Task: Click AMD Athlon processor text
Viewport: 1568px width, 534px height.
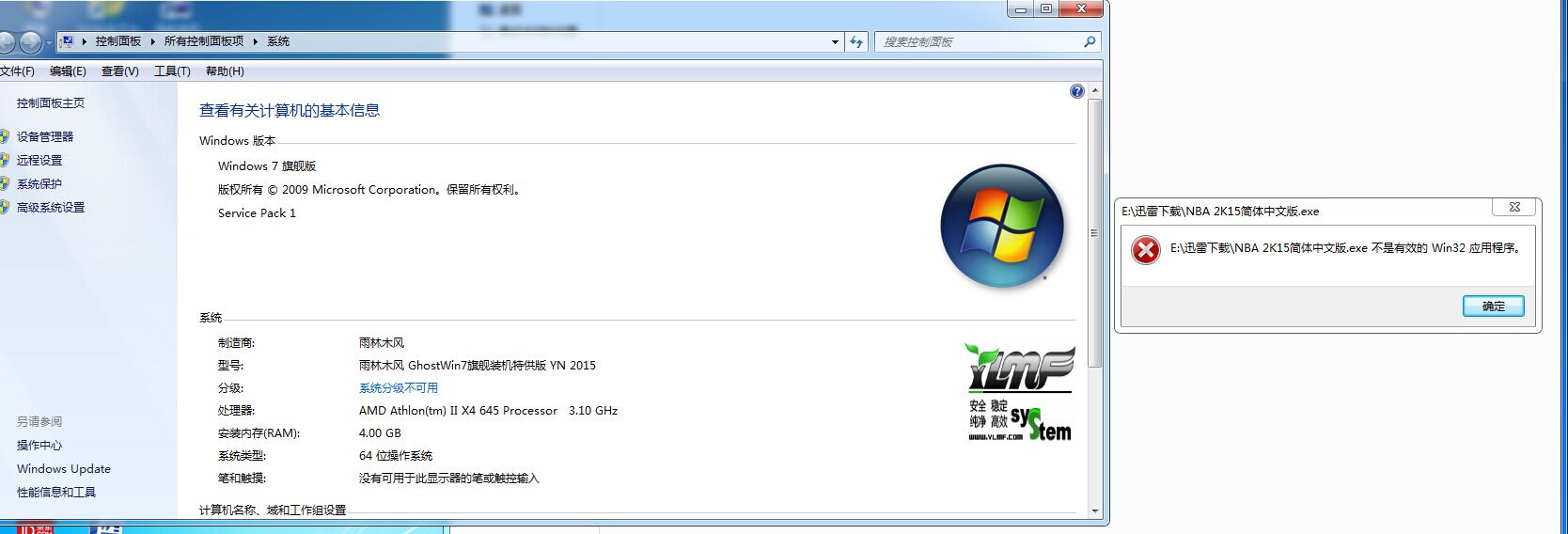Action: click(x=488, y=411)
